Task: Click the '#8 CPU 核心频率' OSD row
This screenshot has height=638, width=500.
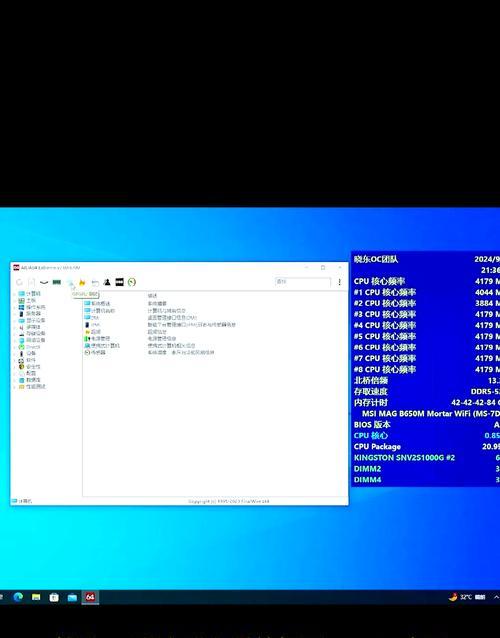Action: [426, 369]
